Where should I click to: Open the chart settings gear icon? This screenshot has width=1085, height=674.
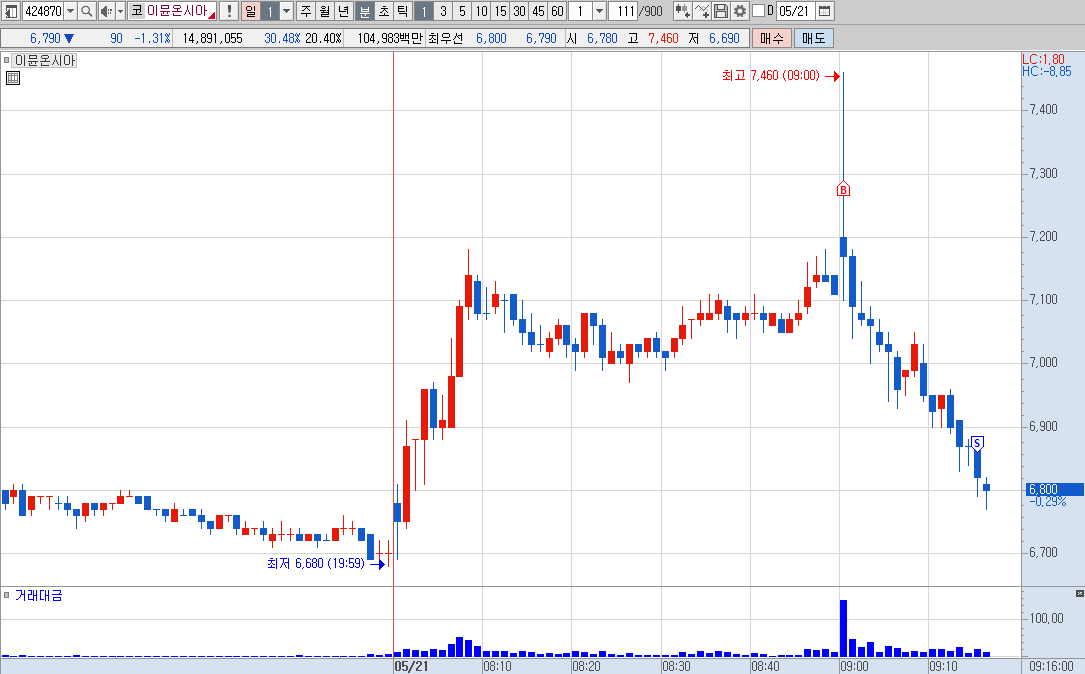pos(740,11)
